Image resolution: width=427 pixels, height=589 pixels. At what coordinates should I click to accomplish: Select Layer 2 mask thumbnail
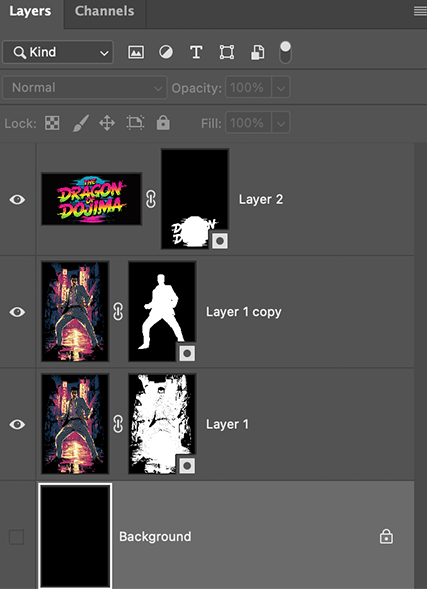[x=195, y=199]
